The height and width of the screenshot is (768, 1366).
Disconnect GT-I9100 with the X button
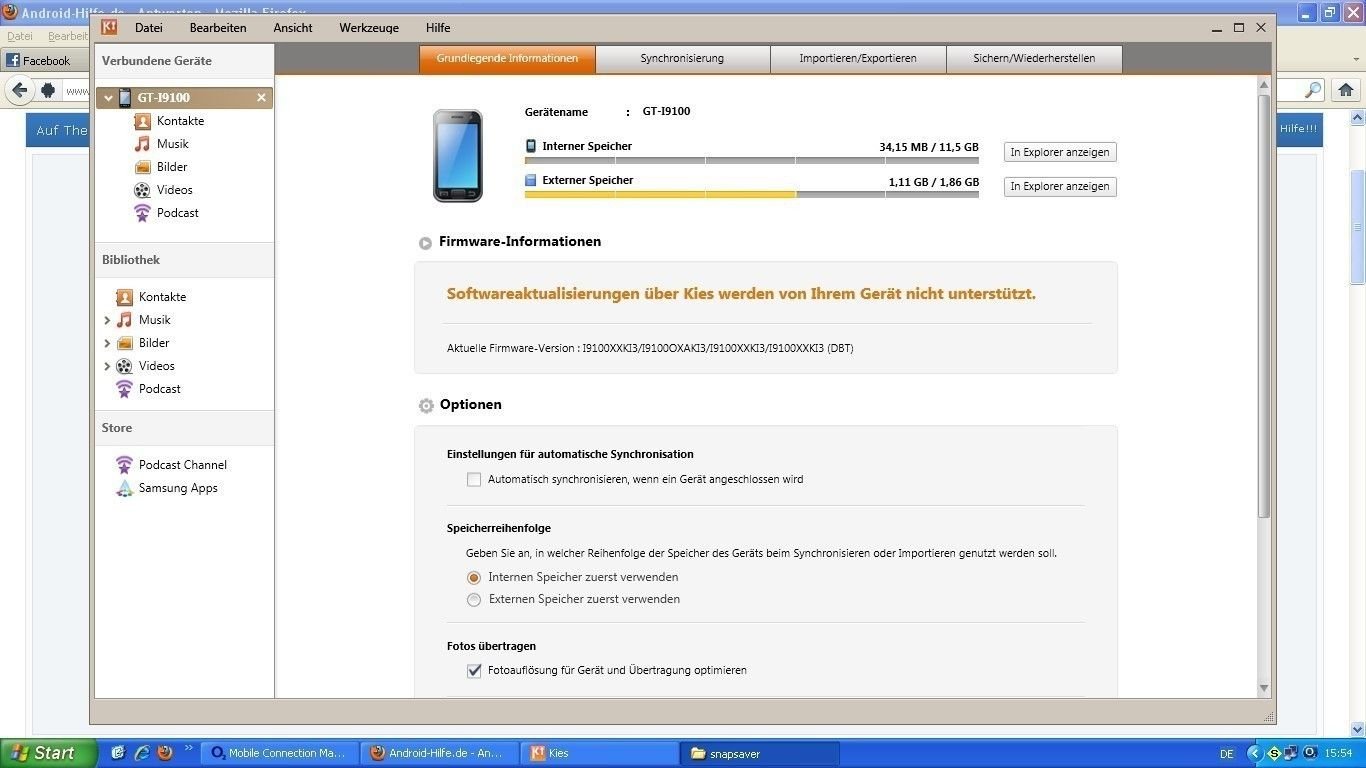point(261,98)
